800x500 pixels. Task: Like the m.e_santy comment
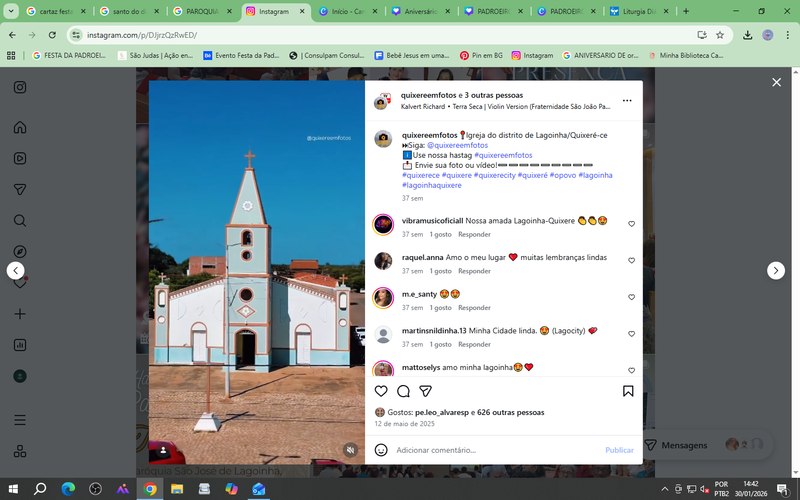[x=631, y=297]
